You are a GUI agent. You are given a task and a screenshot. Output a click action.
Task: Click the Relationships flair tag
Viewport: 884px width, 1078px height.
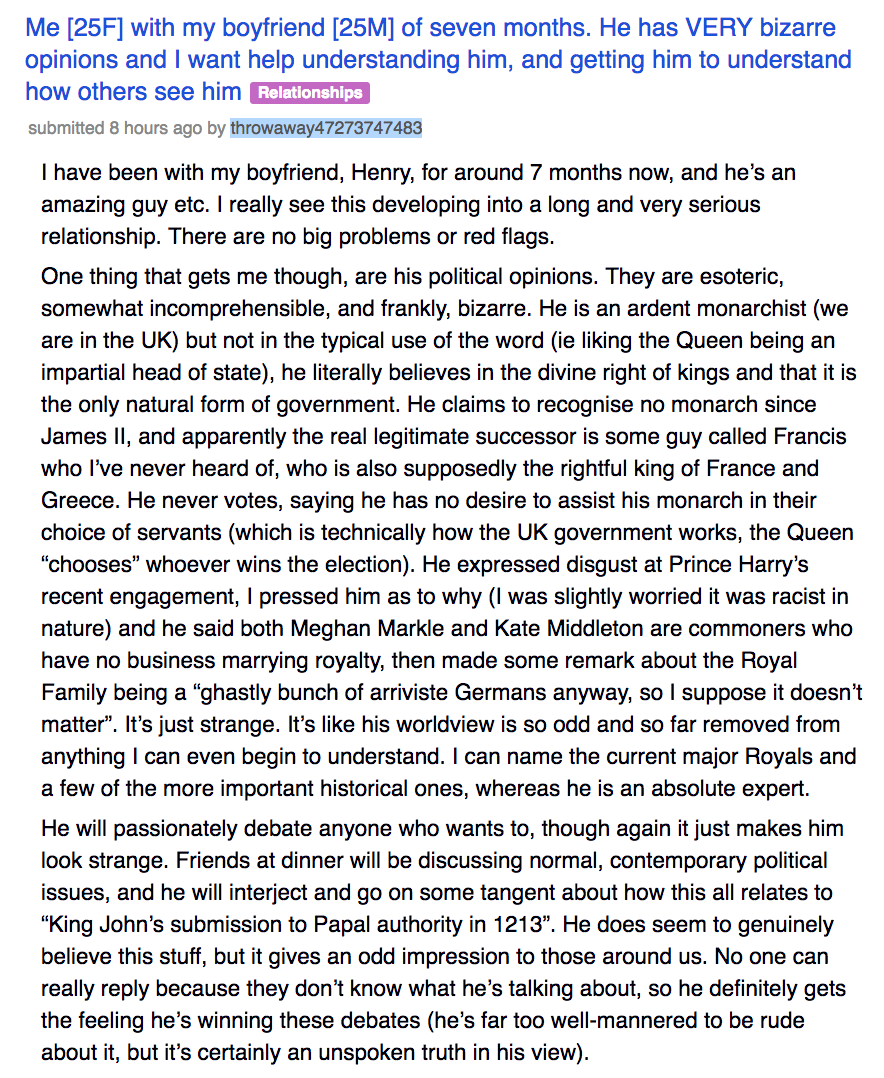(310, 93)
